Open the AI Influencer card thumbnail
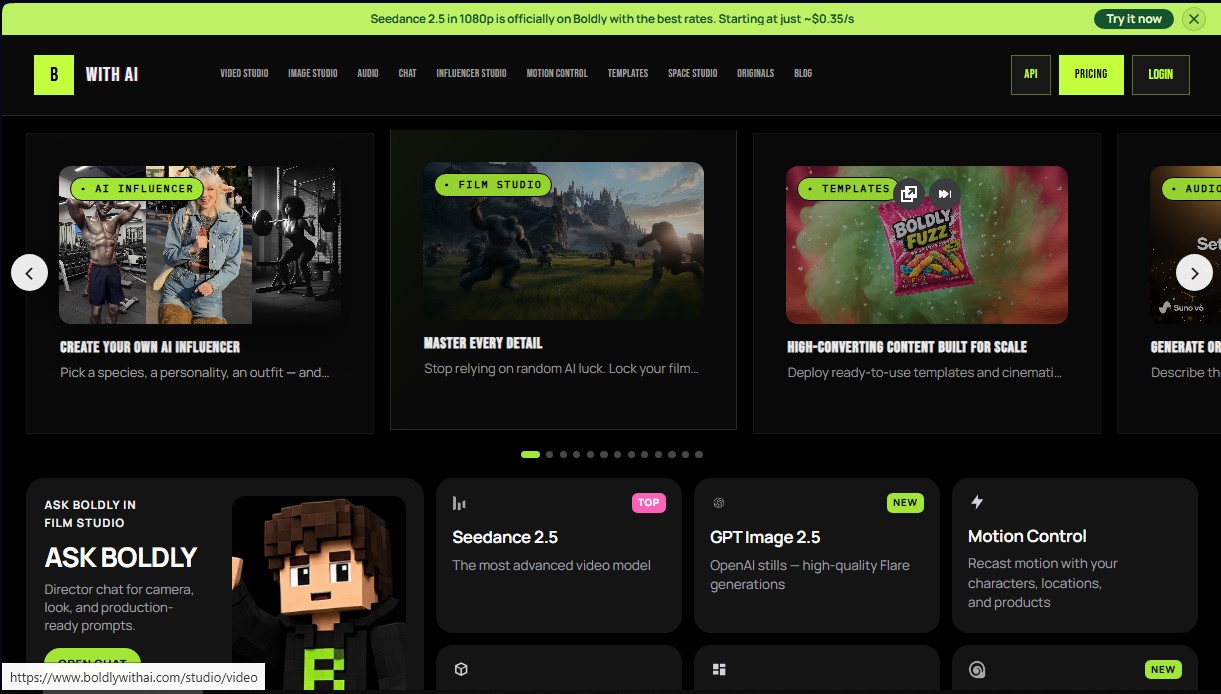This screenshot has height=694, width=1221. 200,245
